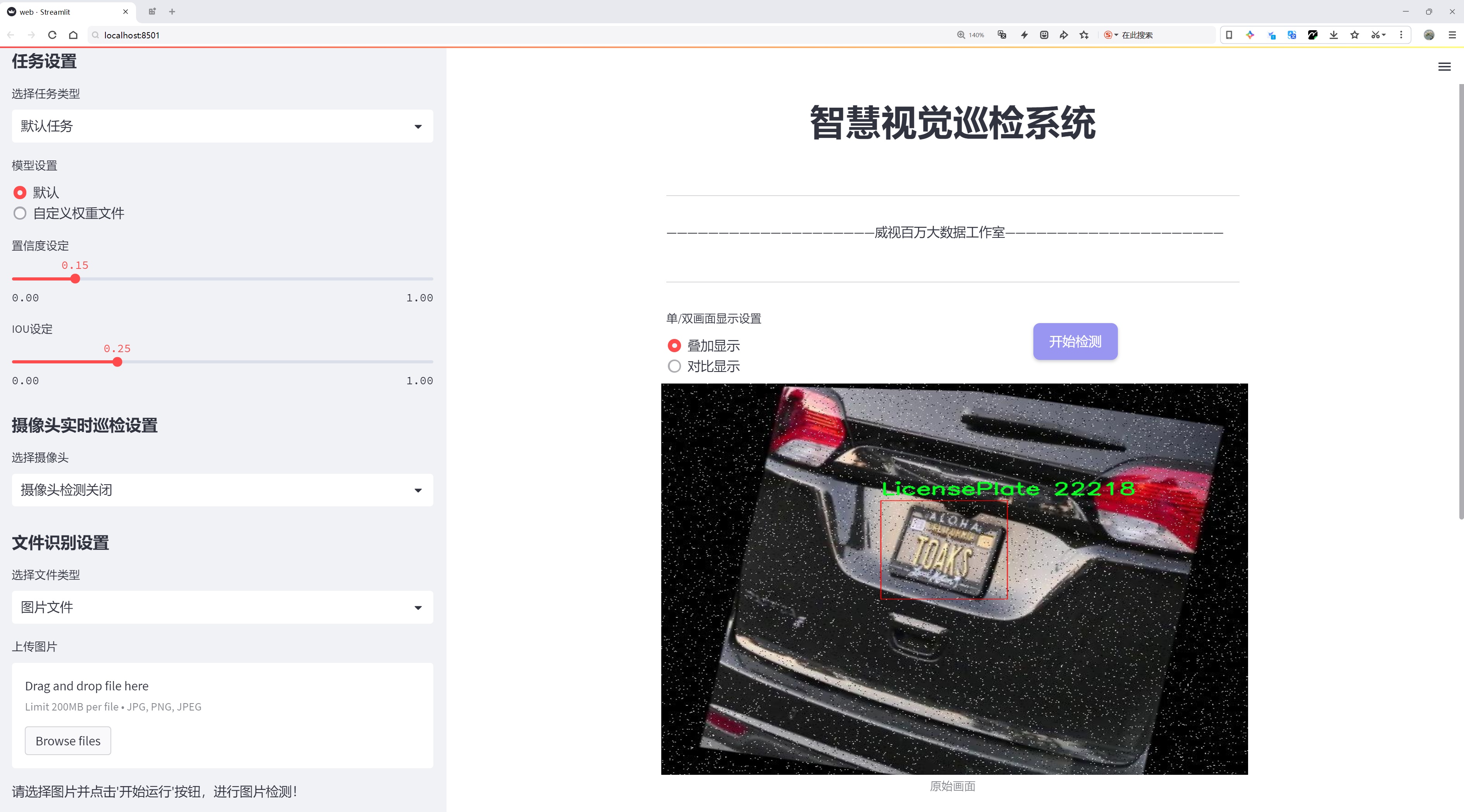Open the Sogou search engine selector
This screenshot has height=812, width=1464.
(1111, 34)
